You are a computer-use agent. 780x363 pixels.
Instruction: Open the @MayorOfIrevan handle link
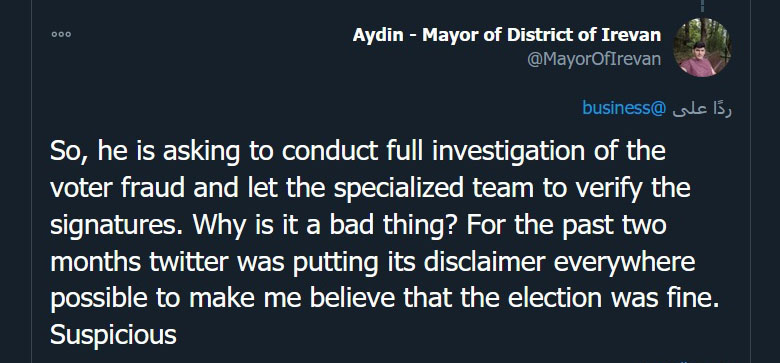pyautogui.click(x=594, y=59)
